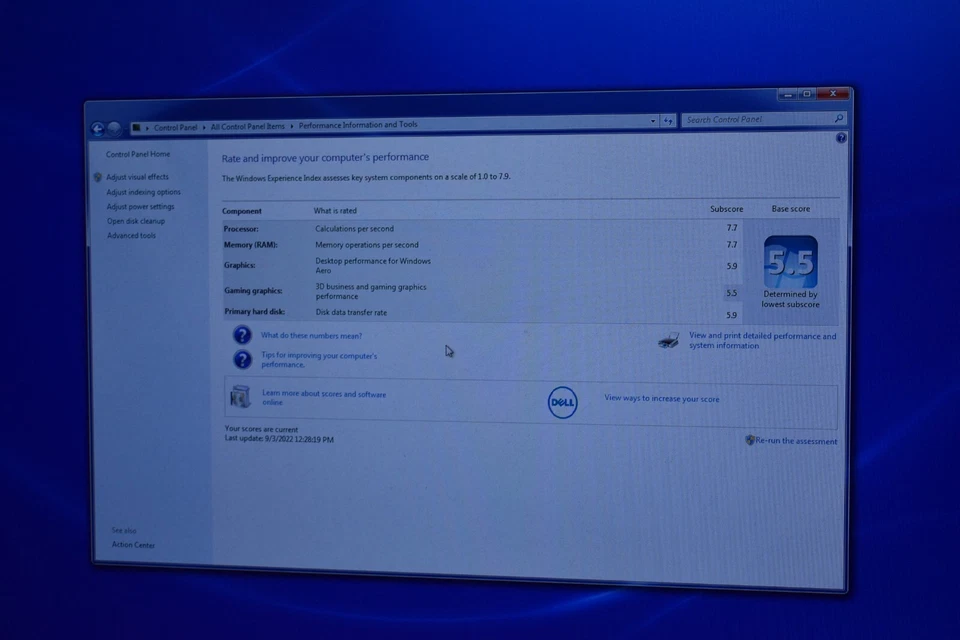The image size is (960, 640).
Task: Open 'Adjust power settings' in the sidebar
Action: tap(140, 207)
